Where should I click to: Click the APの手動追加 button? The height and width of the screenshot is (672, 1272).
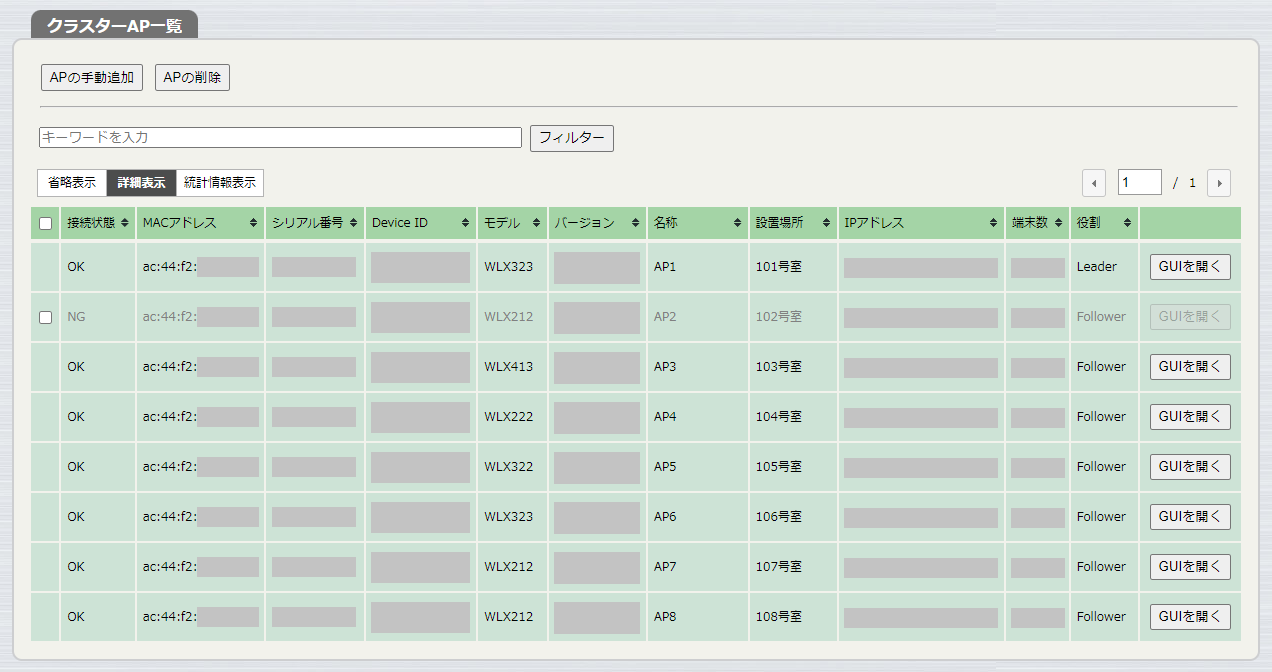click(x=91, y=77)
